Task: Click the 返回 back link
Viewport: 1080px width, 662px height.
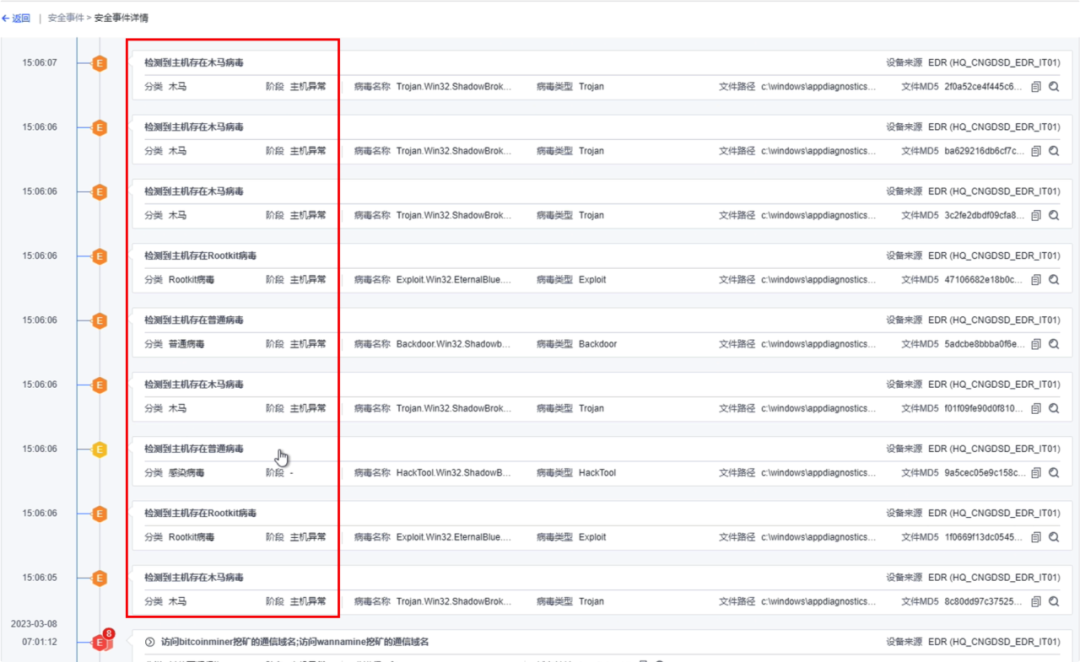Action: 17,17
